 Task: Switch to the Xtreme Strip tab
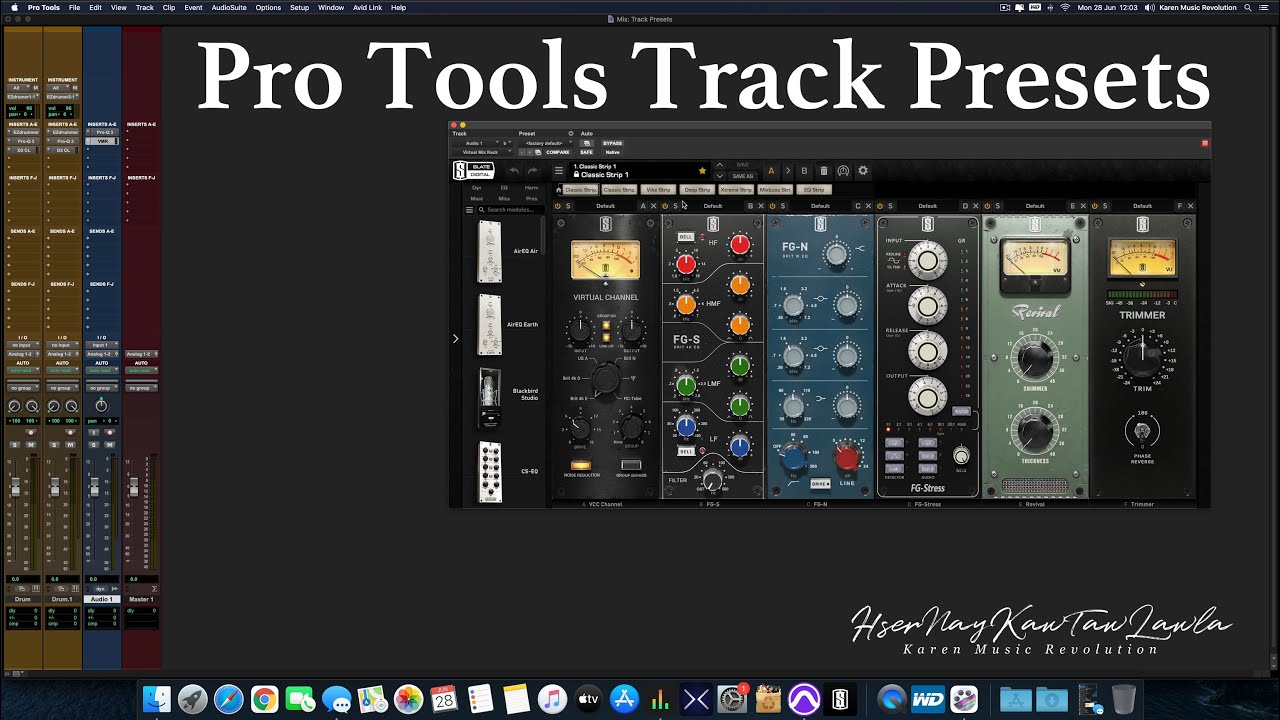736,190
